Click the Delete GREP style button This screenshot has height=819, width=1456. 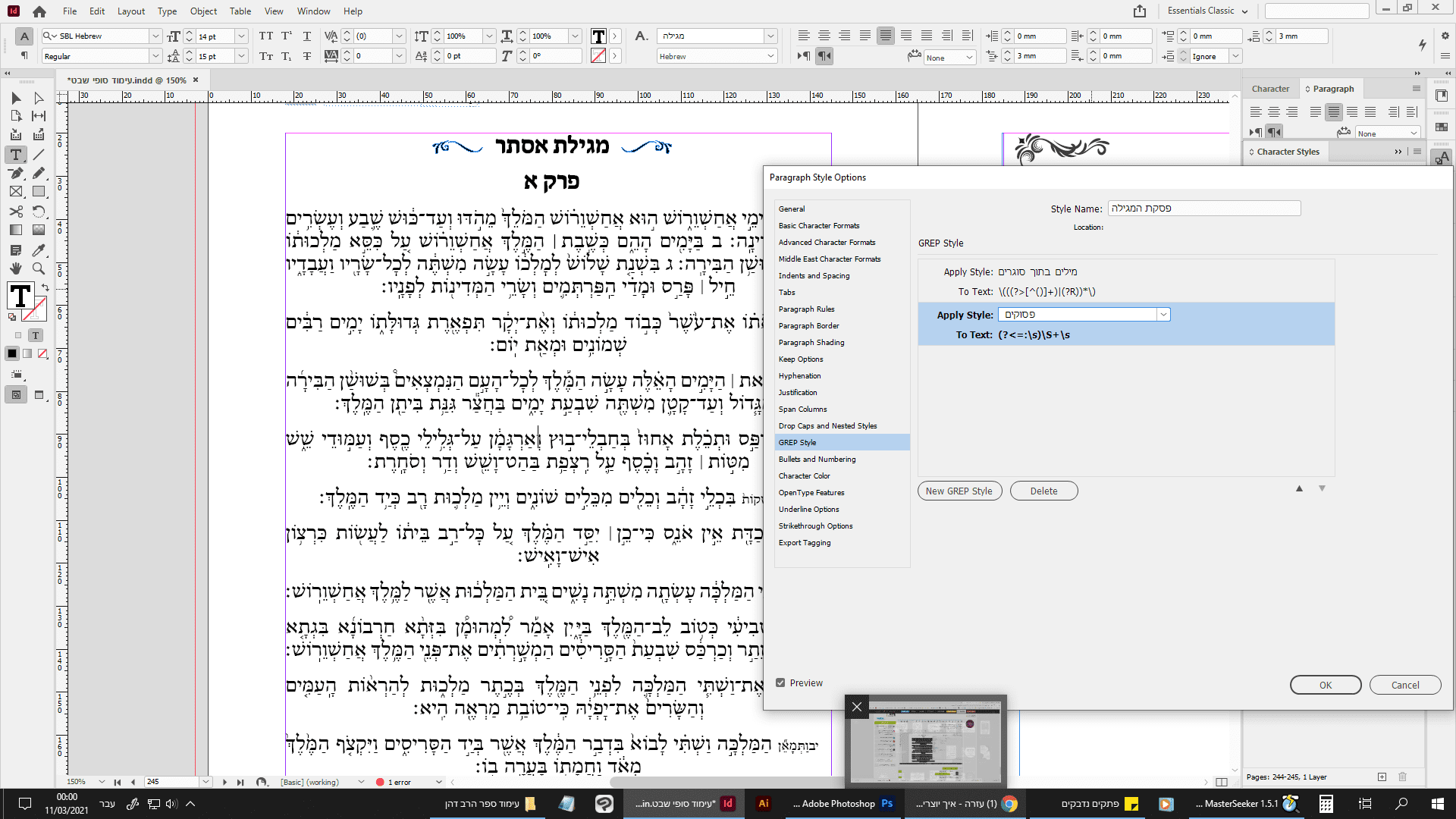pos(1043,491)
